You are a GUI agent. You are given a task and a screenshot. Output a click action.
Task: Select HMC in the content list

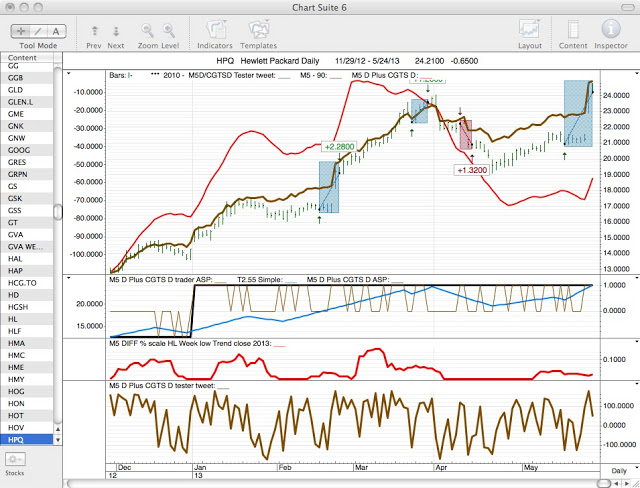[27, 355]
